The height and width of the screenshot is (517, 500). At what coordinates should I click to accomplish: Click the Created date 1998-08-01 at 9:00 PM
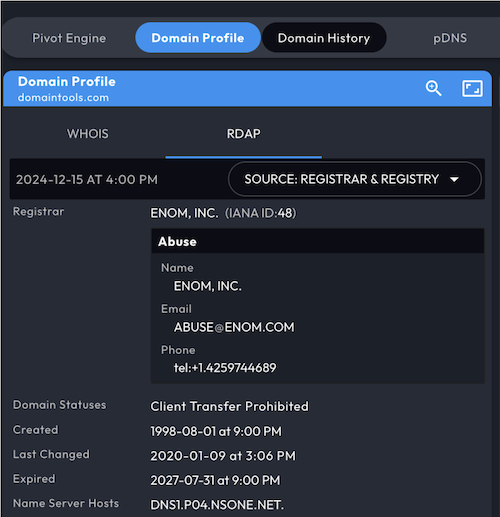[x=216, y=431]
